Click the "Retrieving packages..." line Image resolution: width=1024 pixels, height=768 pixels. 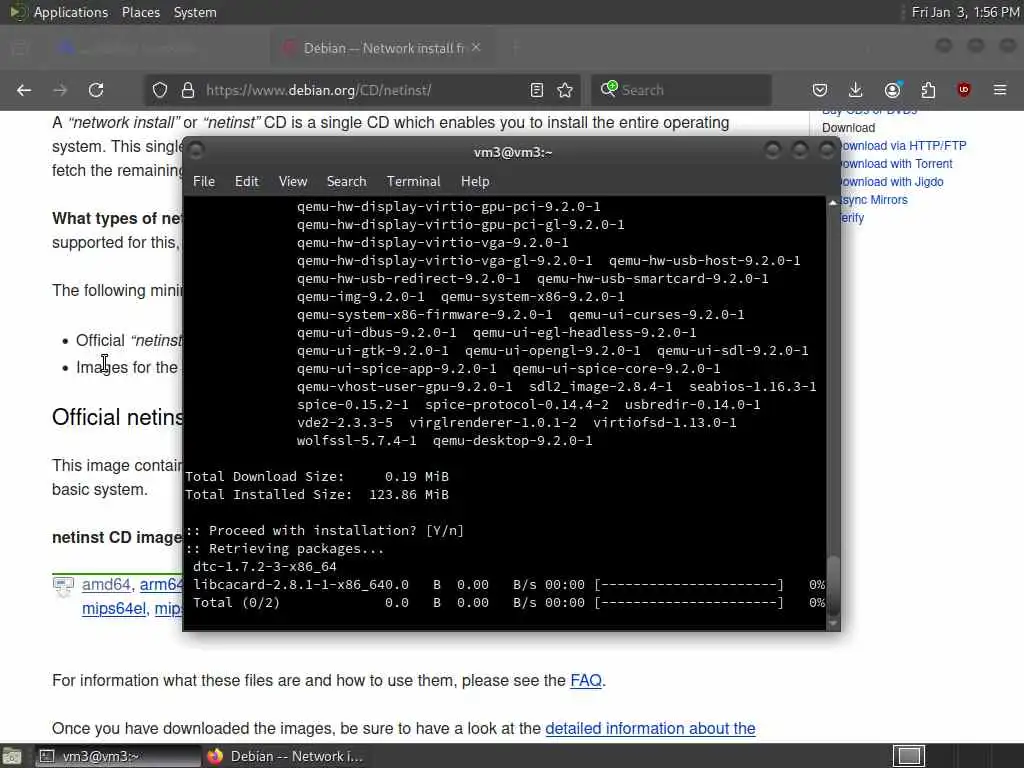[285, 549]
